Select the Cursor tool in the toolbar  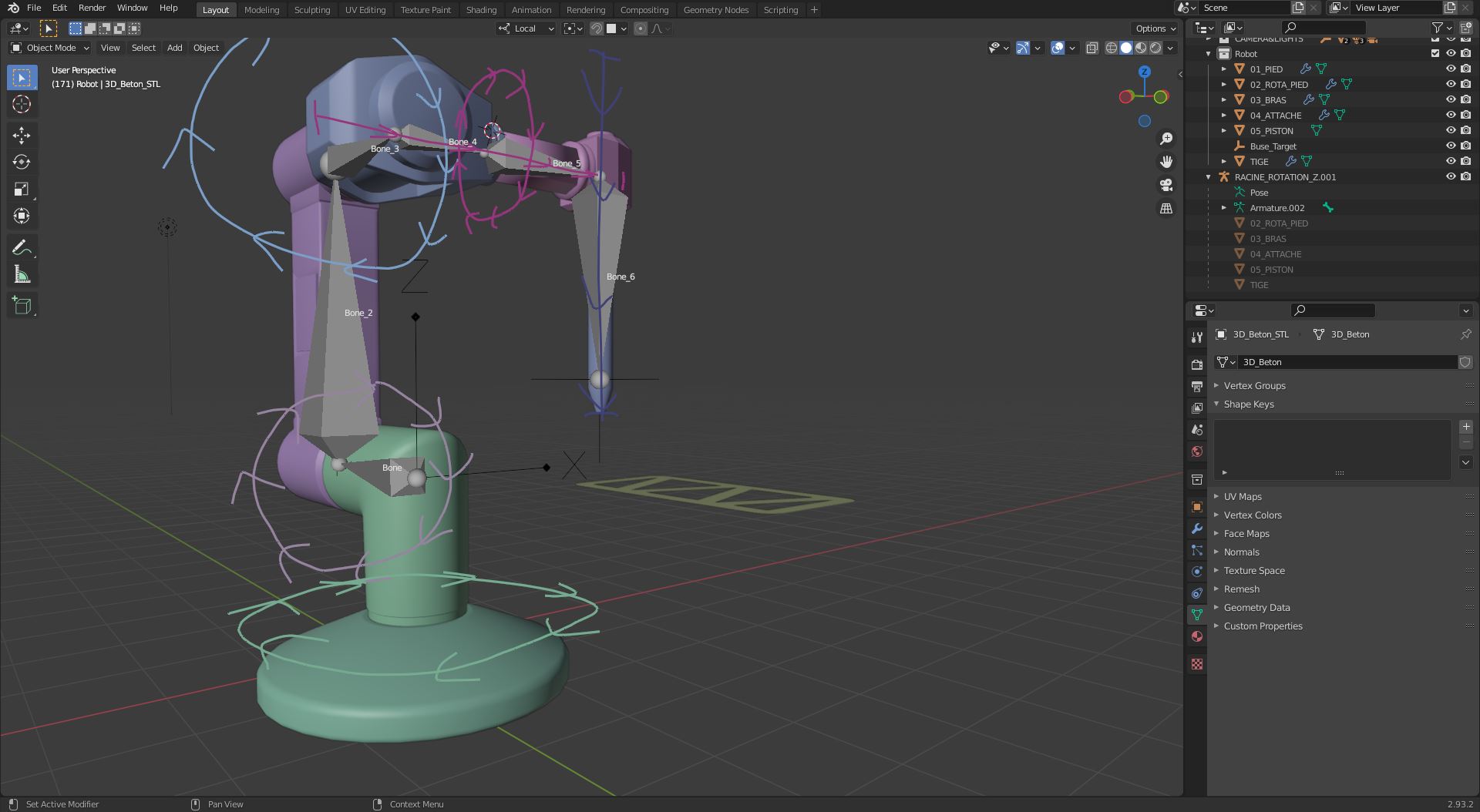pyautogui.click(x=22, y=104)
